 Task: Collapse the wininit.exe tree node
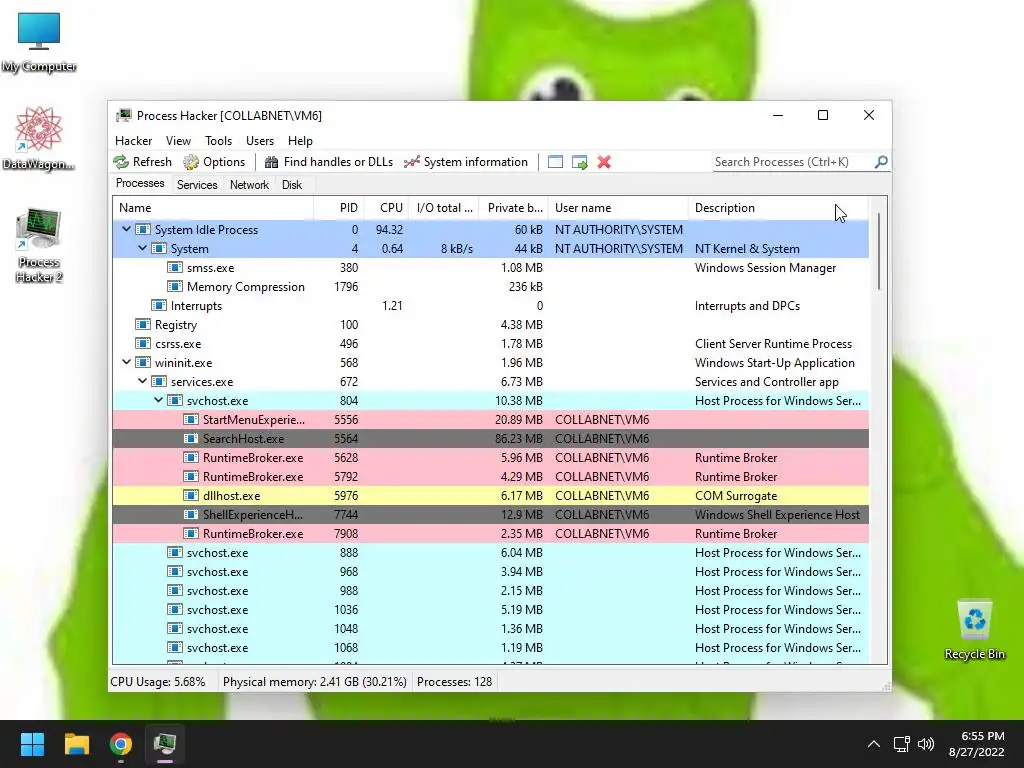[x=127, y=362]
